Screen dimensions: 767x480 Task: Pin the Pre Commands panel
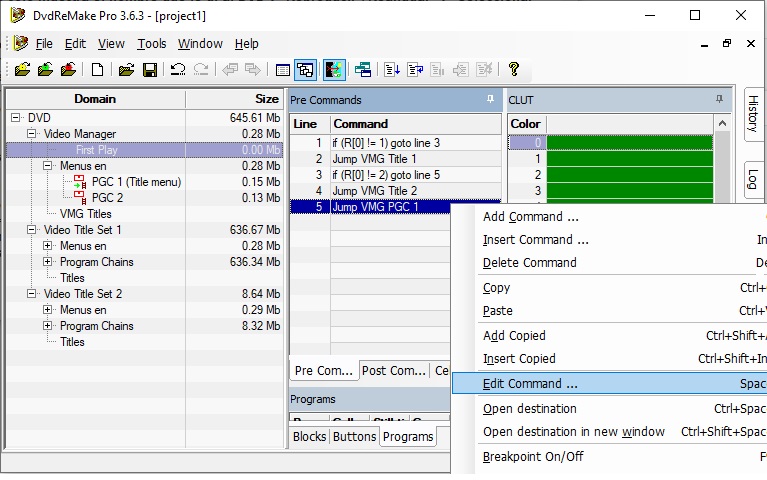coord(490,99)
